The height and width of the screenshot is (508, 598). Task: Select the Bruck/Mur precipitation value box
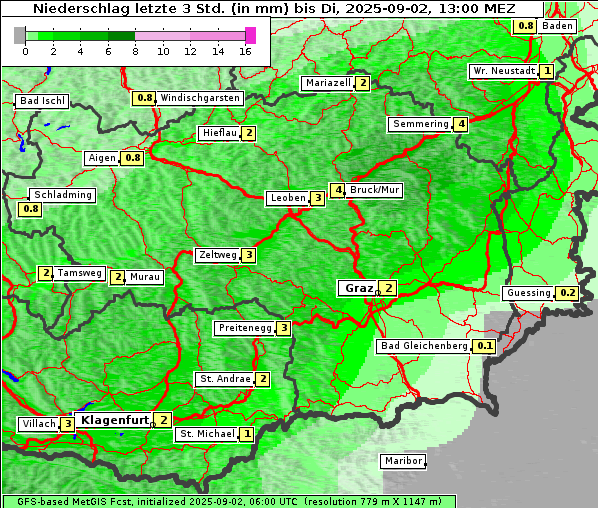pos(338,190)
